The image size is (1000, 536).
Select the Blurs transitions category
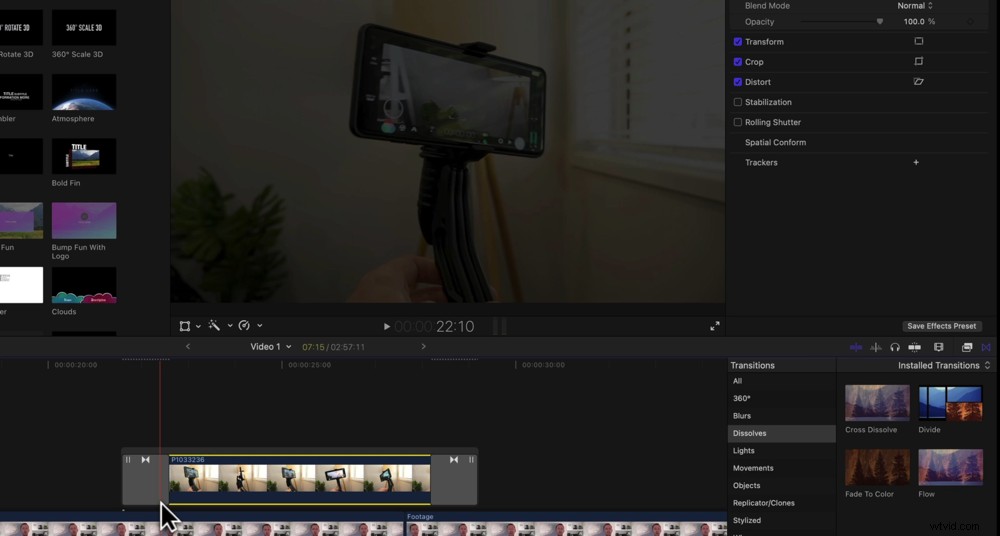[781, 416]
